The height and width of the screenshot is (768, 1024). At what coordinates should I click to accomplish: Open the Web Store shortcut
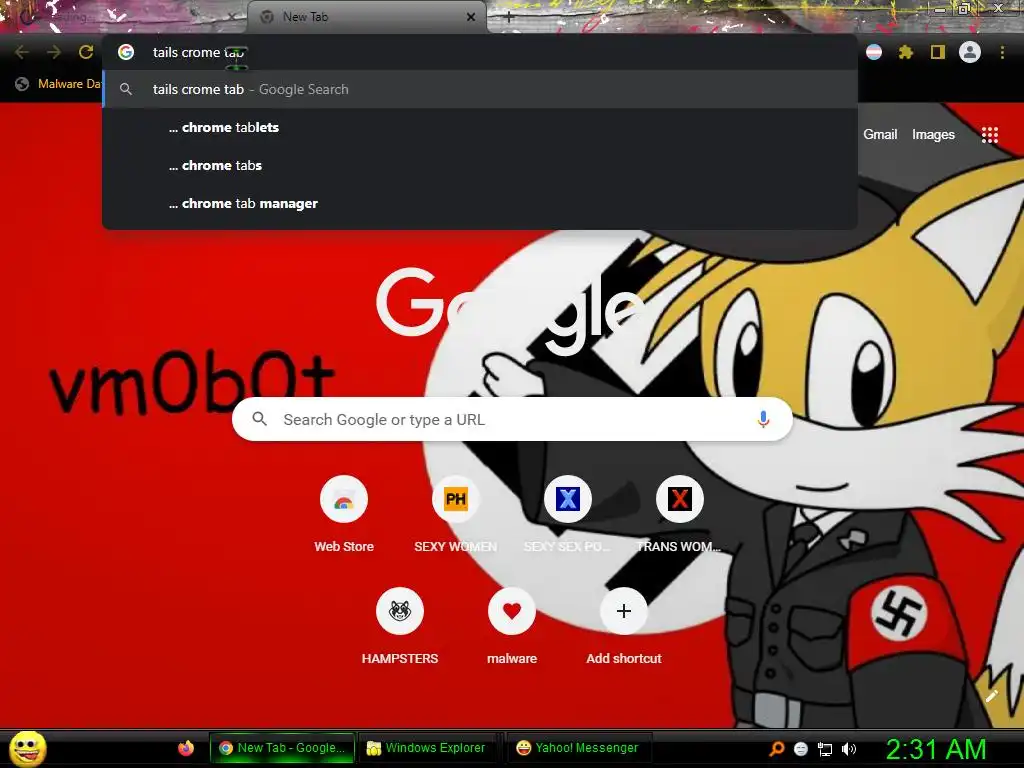coord(344,515)
